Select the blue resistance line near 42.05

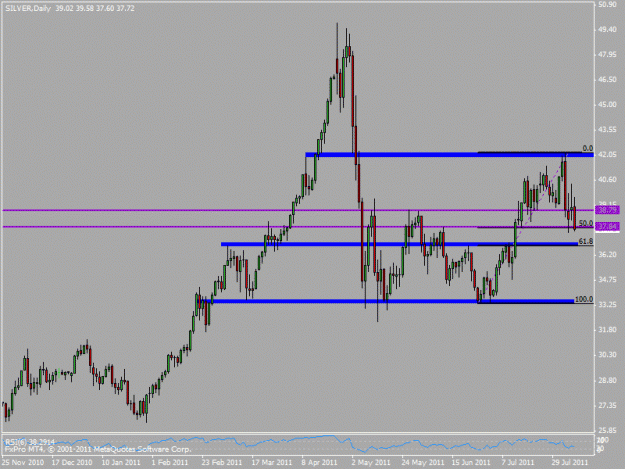pos(450,154)
